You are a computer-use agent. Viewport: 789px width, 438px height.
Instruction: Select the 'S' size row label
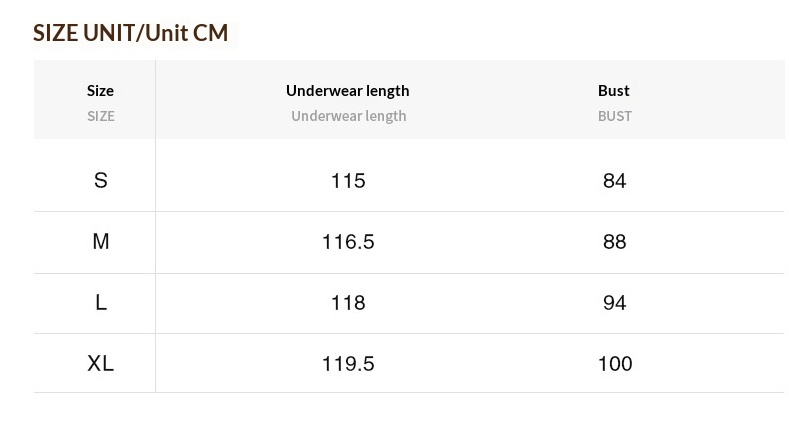tap(100, 181)
